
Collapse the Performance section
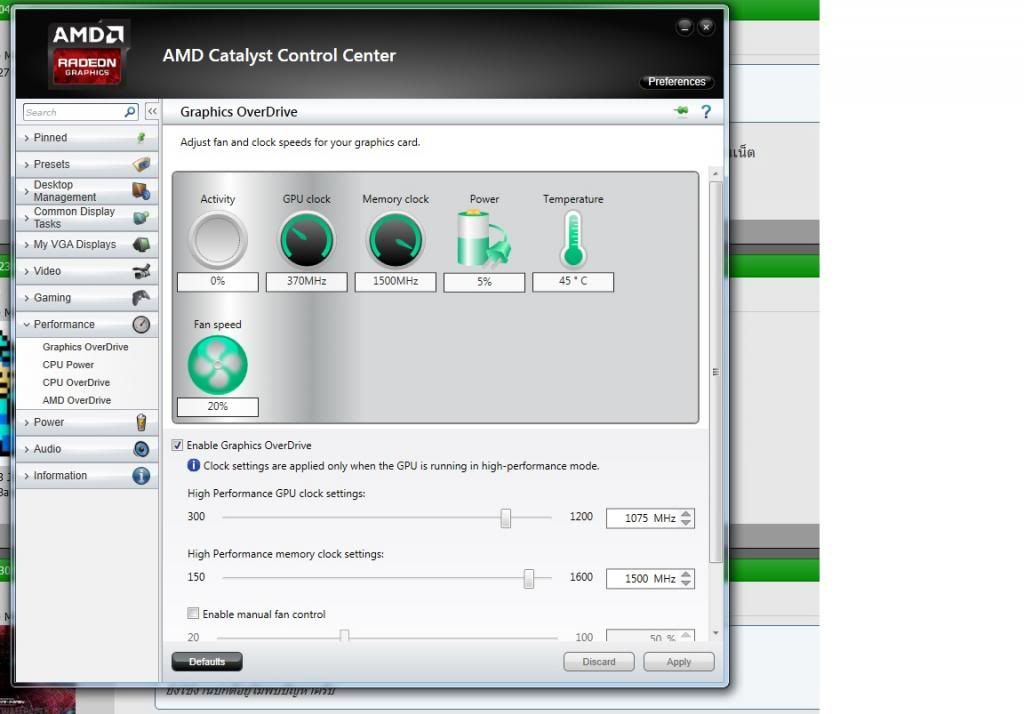(x=26, y=325)
